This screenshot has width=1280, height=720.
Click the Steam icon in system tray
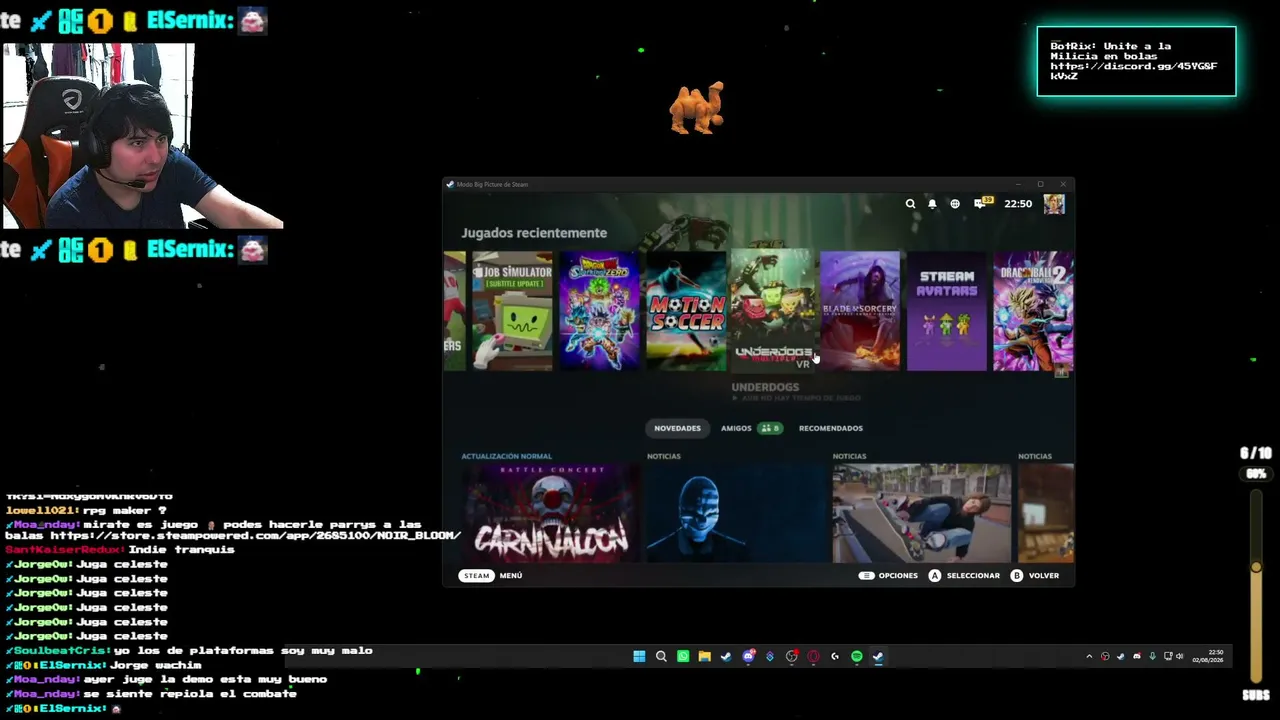(x=1120, y=657)
